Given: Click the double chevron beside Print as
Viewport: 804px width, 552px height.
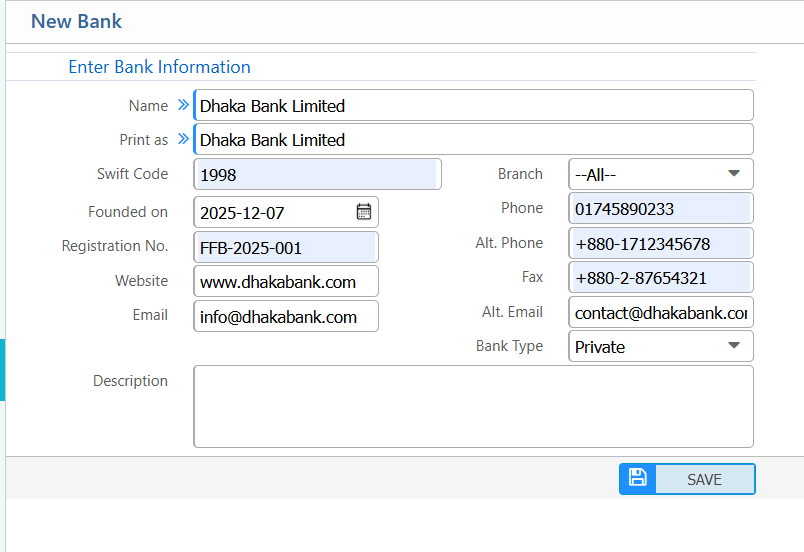Looking at the screenshot, I should point(183,139).
